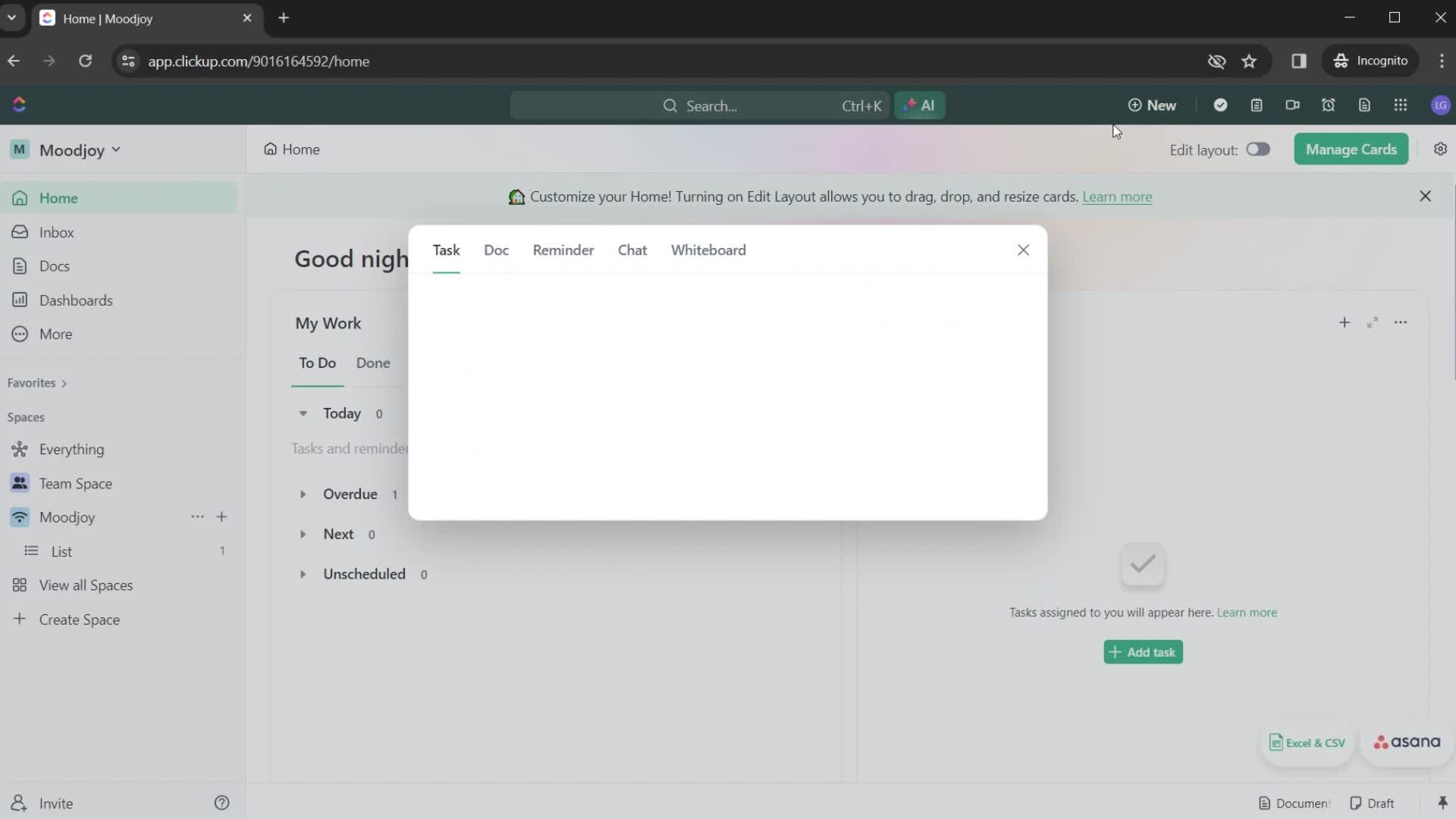Click the New plus button
Viewport: 1456px width, 819px height.
pyautogui.click(x=1152, y=105)
